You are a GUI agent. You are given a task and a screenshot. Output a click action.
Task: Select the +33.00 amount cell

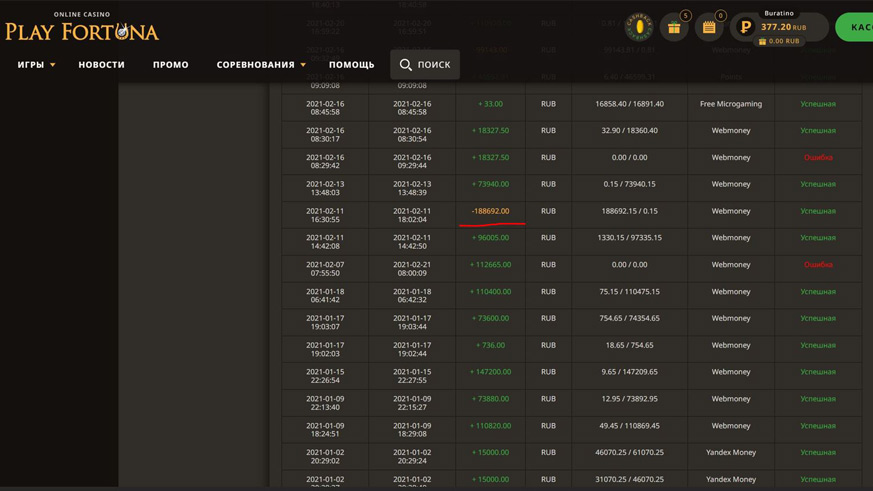(490, 104)
